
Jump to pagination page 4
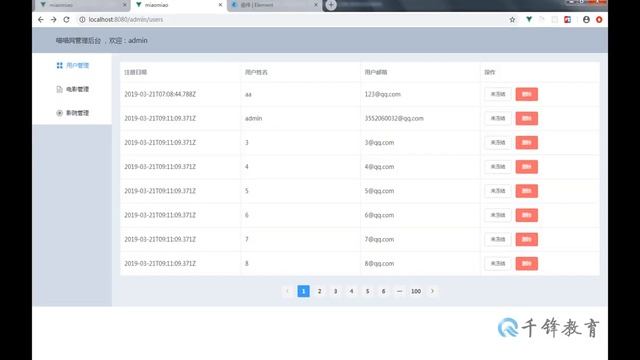pos(351,291)
